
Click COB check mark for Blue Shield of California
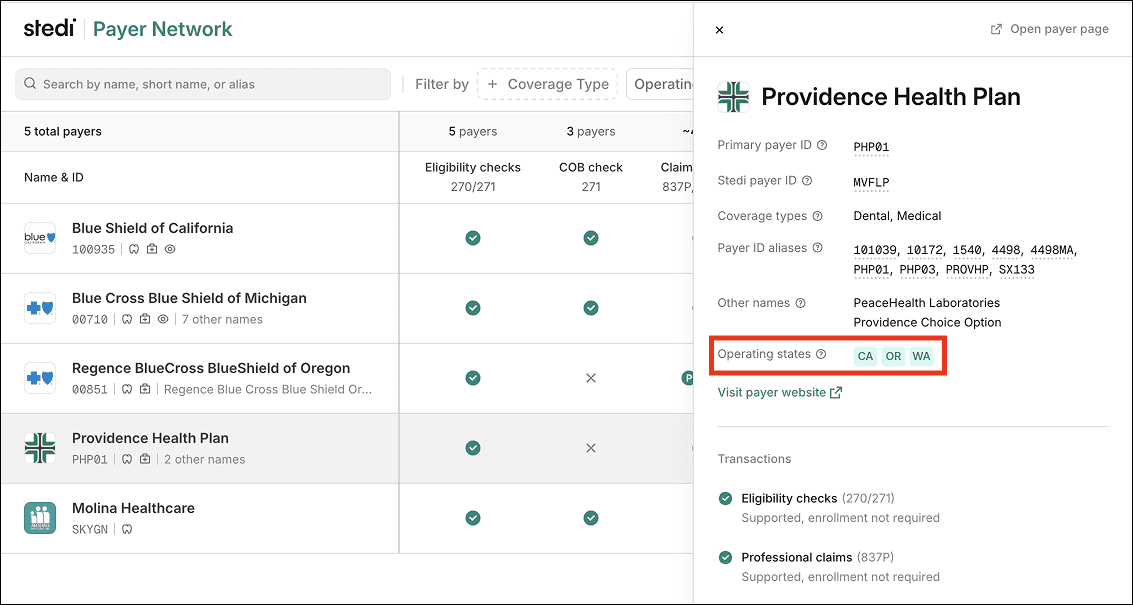tap(591, 238)
